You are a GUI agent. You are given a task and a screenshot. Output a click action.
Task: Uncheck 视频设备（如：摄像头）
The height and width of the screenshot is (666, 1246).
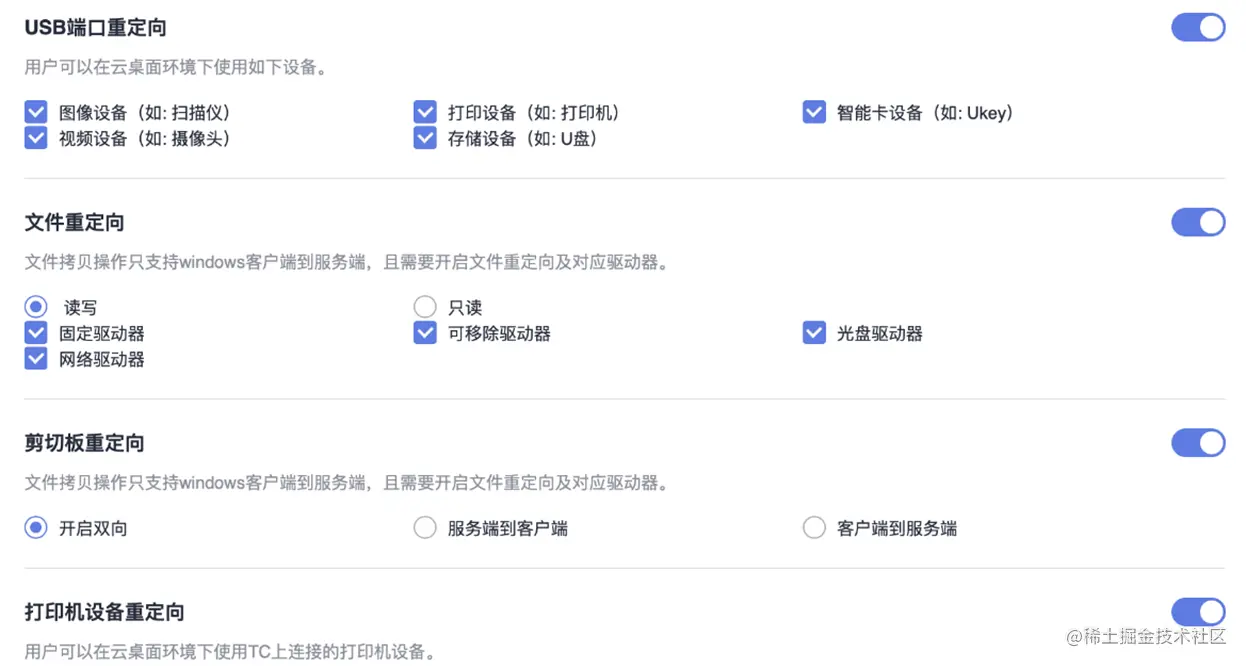tap(36, 138)
